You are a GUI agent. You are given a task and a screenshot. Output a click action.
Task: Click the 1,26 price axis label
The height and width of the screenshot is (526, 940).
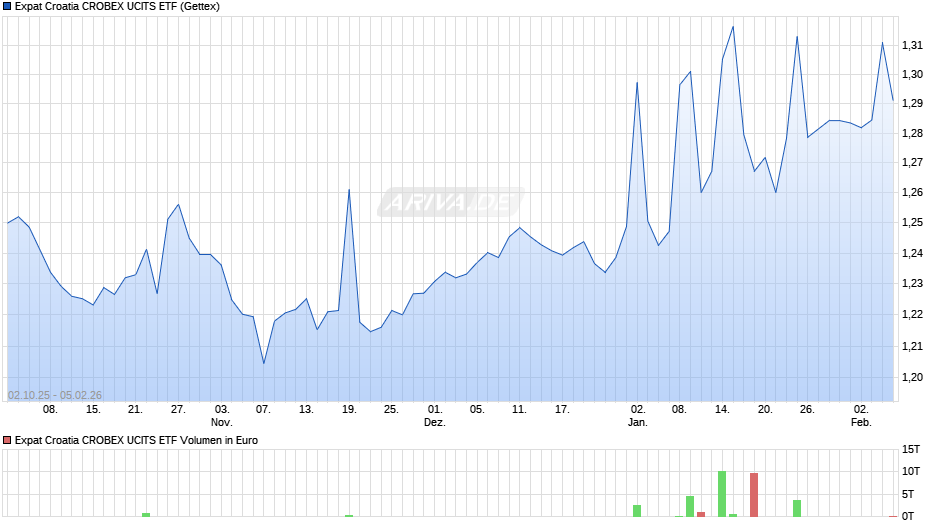pos(912,193)
